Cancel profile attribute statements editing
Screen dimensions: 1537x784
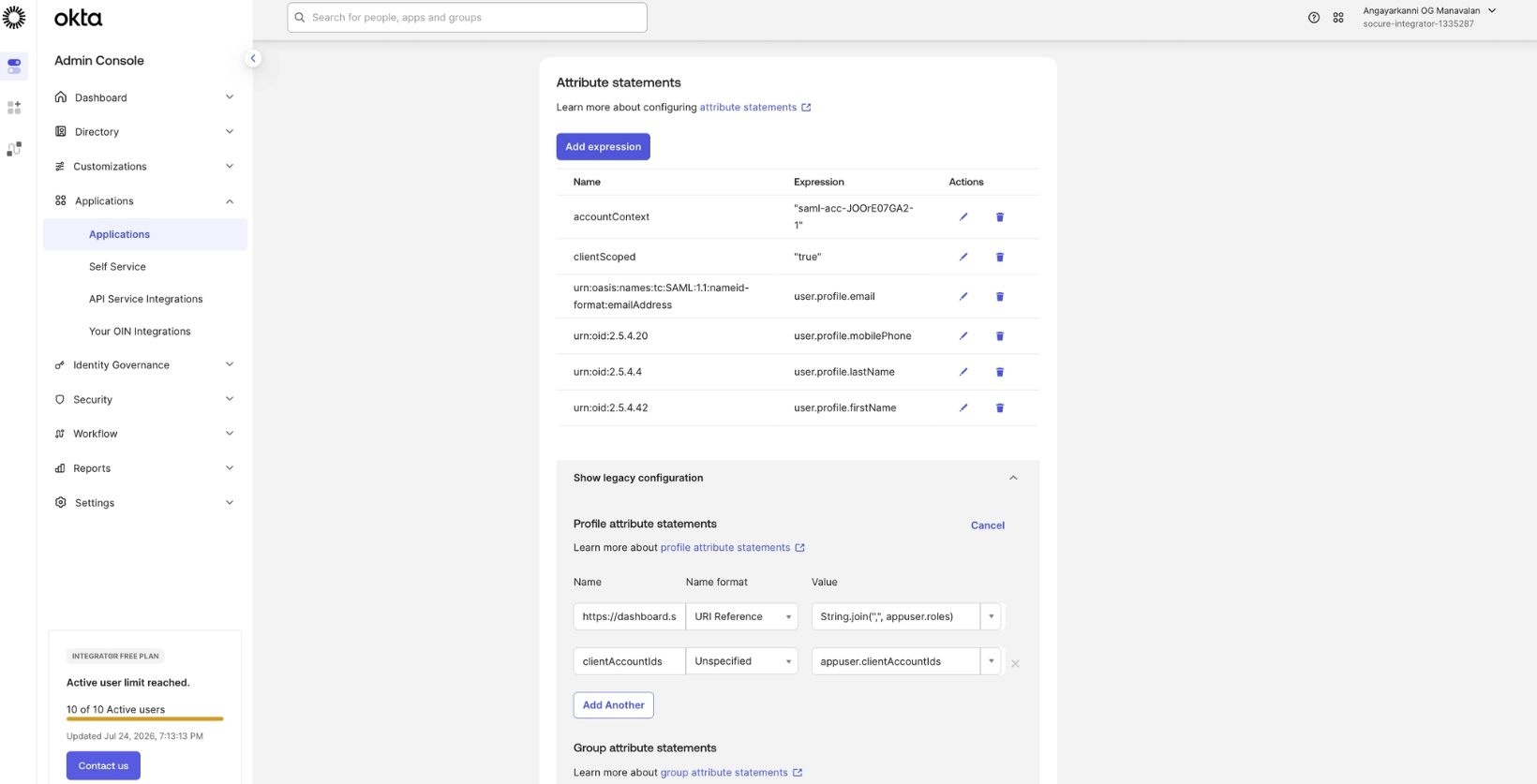click(988, 525)
